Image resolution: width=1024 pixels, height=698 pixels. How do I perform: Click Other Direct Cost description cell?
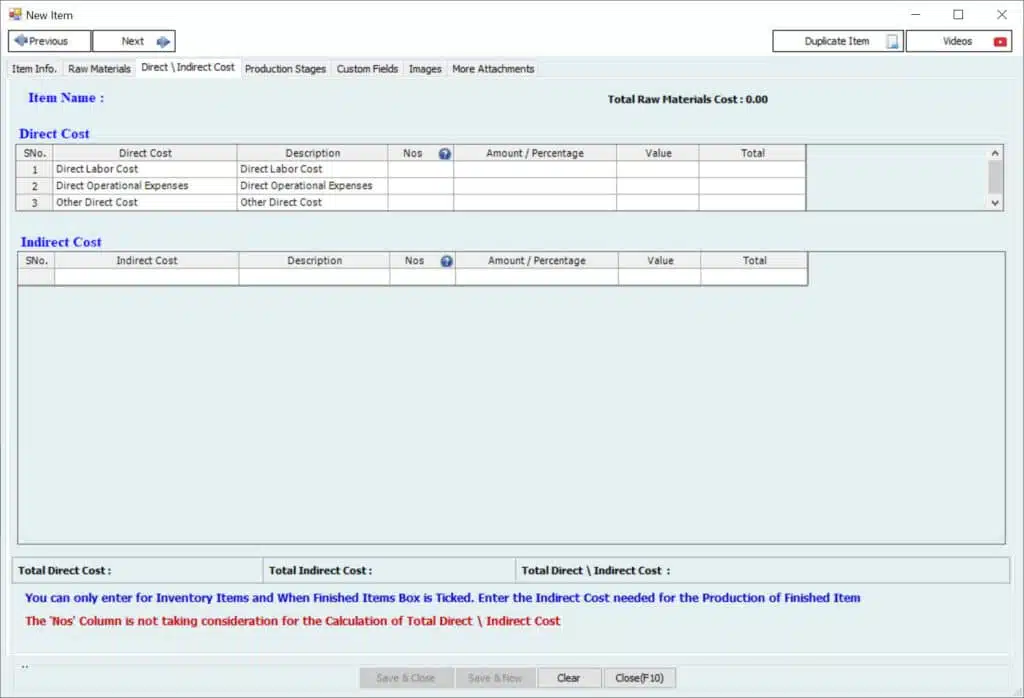(312, 202)
